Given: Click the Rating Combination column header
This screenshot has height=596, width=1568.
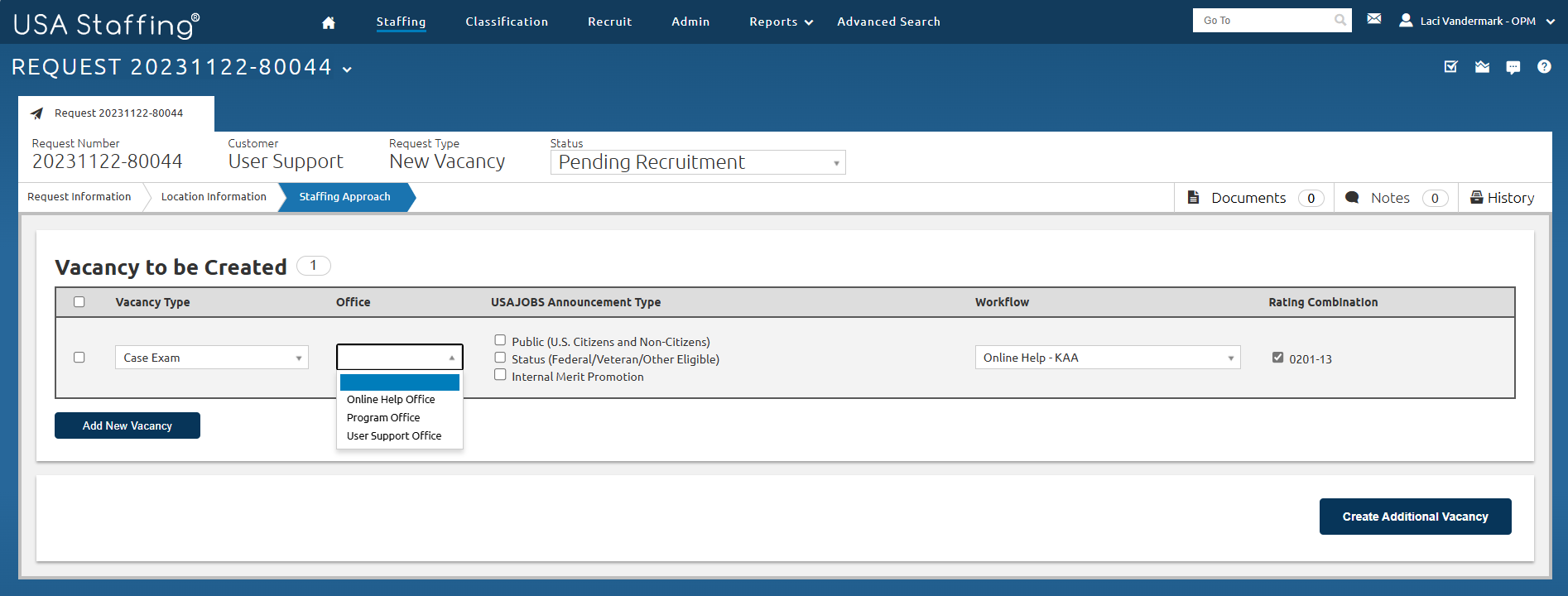Looking at the screenshot, I should click(1323, 302).
